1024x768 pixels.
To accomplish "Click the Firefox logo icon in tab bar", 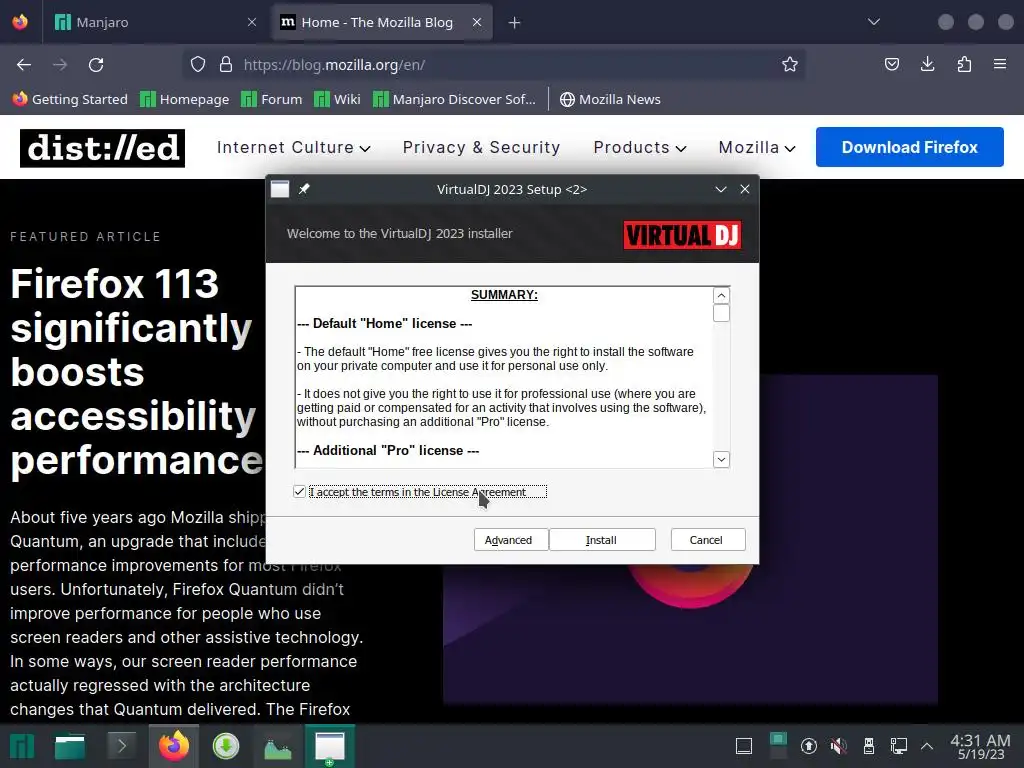I will point(20,22).
